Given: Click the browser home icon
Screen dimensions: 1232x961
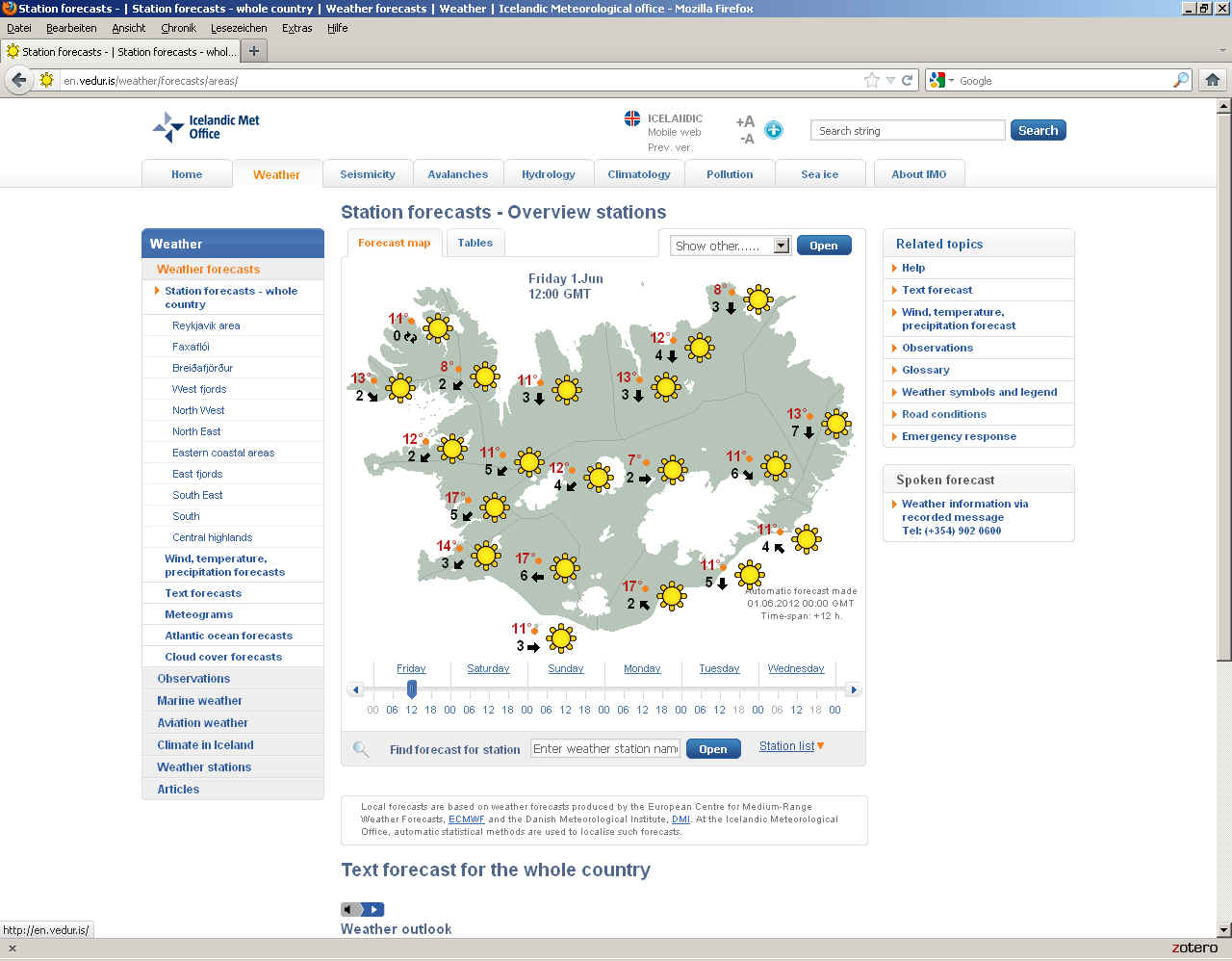Looking at the screenshot, I should (1213, 80).
